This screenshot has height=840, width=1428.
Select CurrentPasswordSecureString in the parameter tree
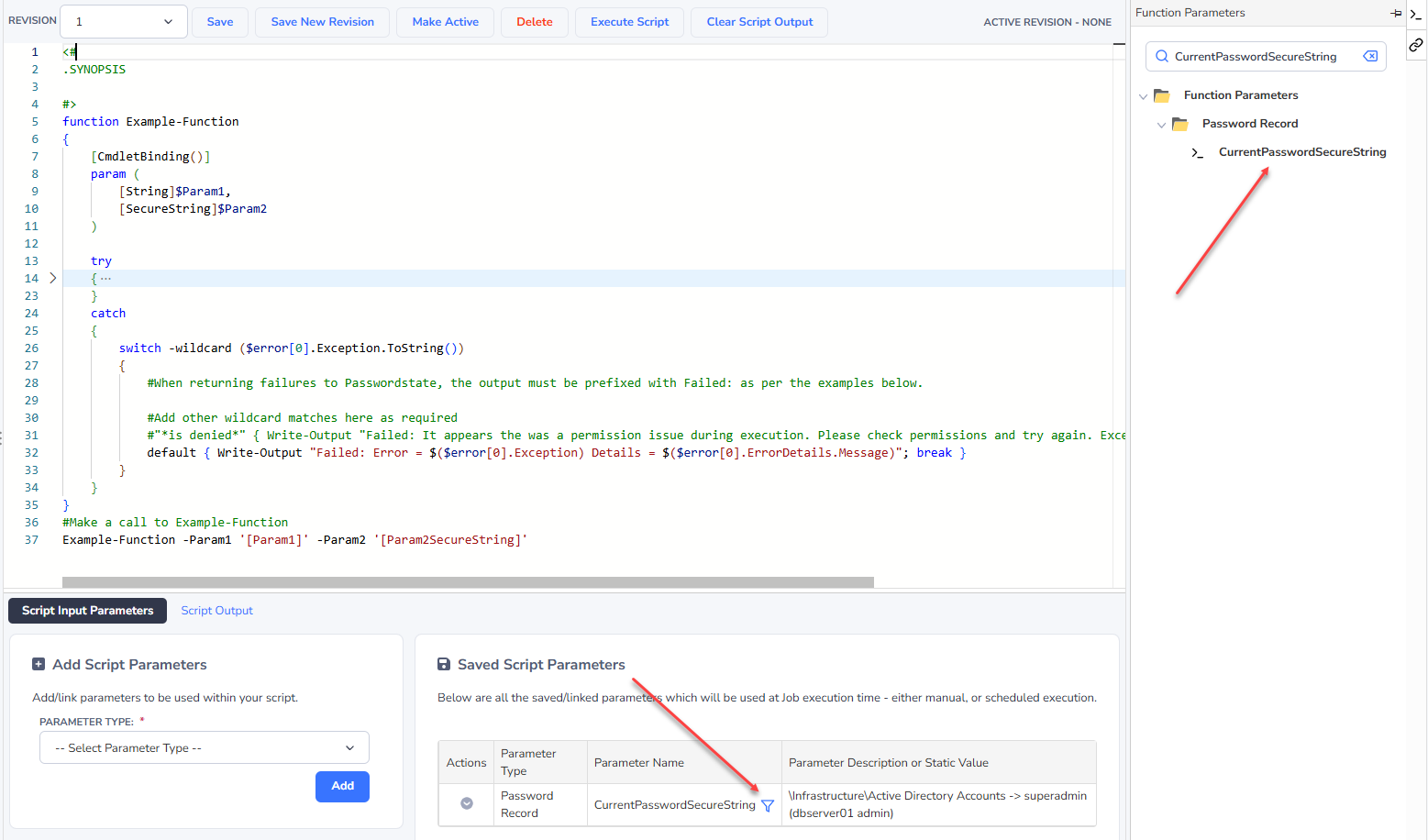click(1301, 152)
